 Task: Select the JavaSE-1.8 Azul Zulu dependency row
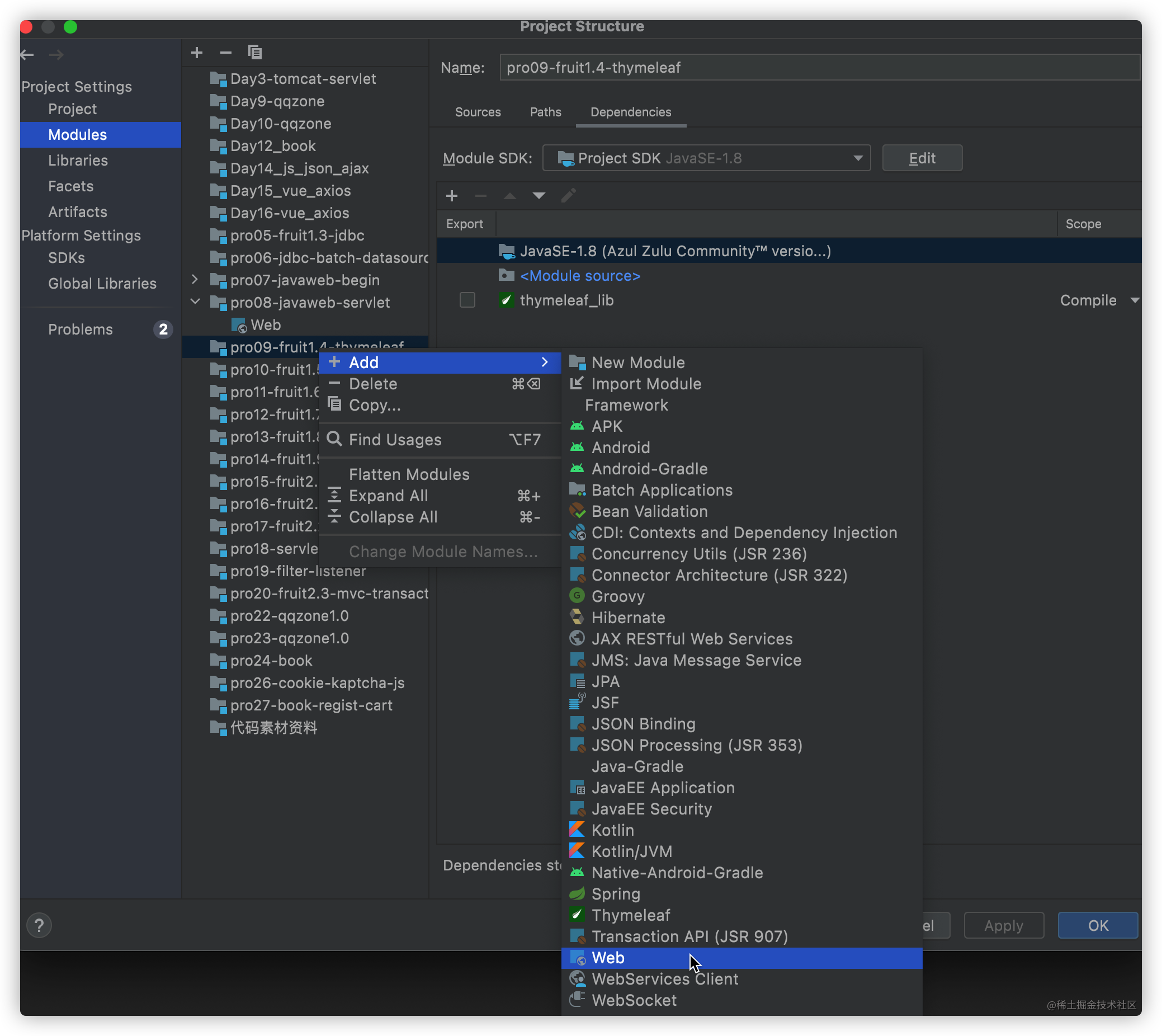(789, 251)
